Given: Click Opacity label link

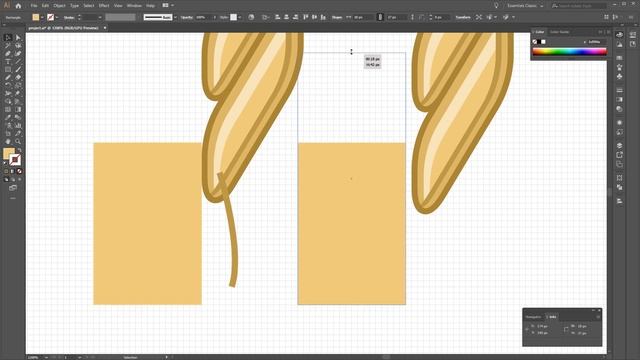Looking at the screenshot, I should pos(187,17).
